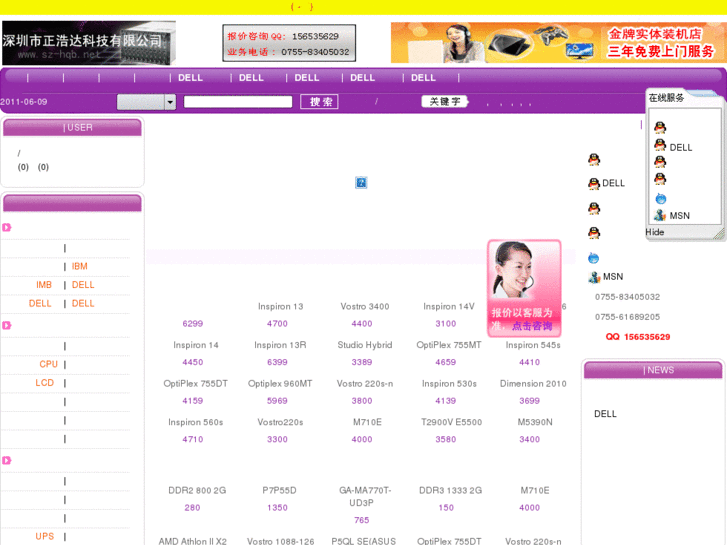Screen dimensions: 727x545
Task: Click the first pink arrow icon in left sidebar
Action: click(7, 228)
